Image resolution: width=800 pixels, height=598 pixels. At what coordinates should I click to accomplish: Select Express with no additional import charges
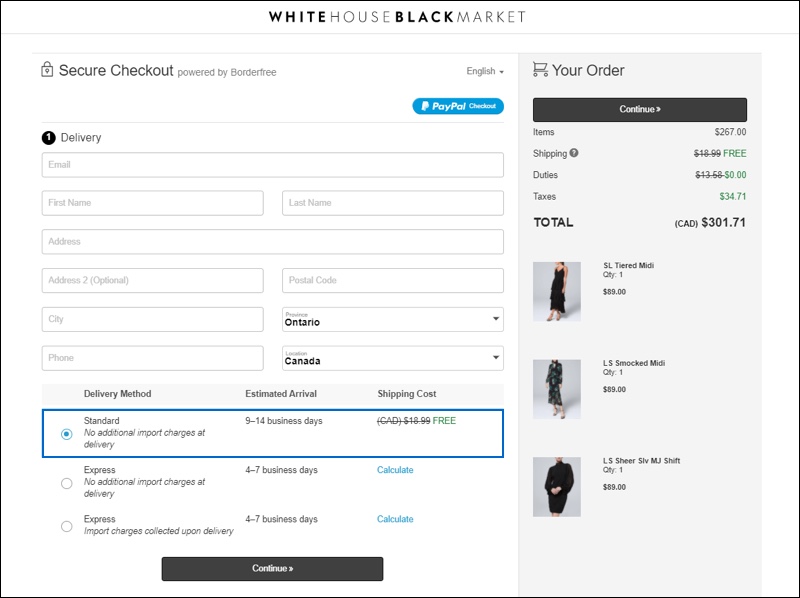pyautogui.click(x=66, y=483)
